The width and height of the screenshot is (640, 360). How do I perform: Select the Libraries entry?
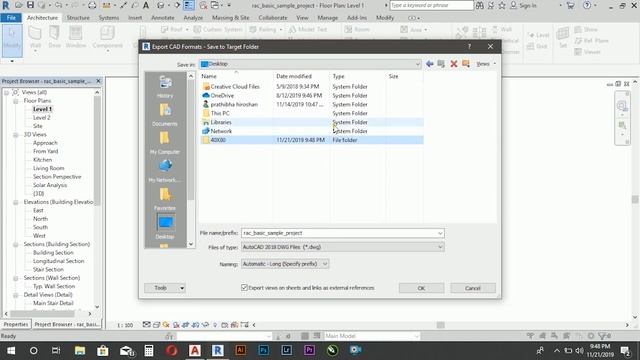[x=312, y=122]
